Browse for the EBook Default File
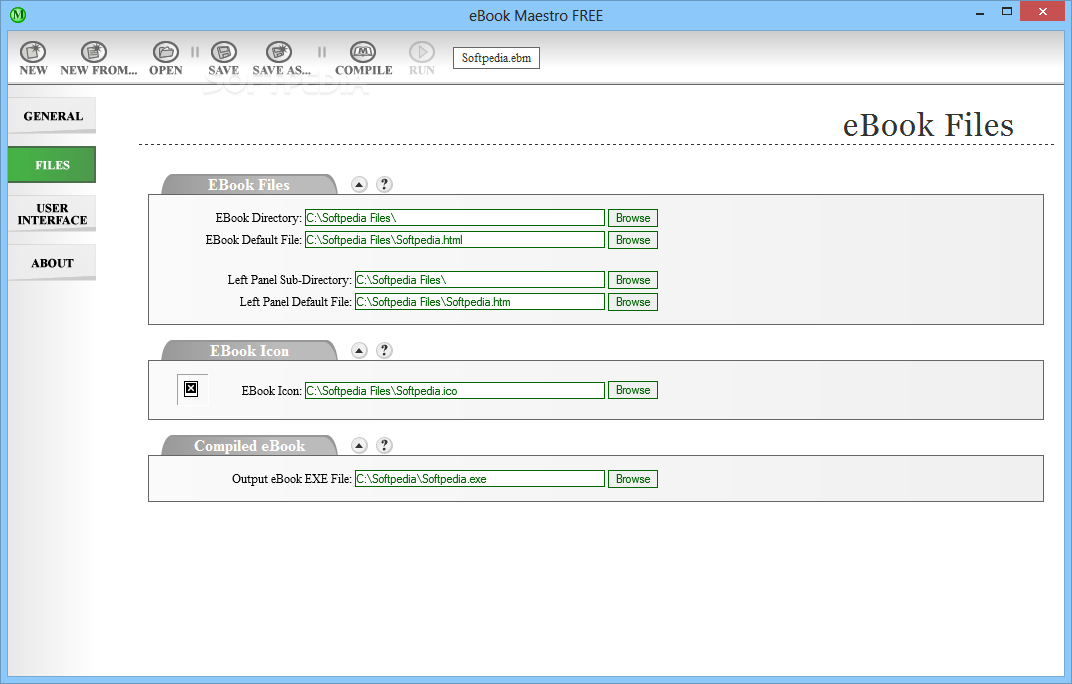Viewport: 1072px width, 684px height. pos(633,240)
